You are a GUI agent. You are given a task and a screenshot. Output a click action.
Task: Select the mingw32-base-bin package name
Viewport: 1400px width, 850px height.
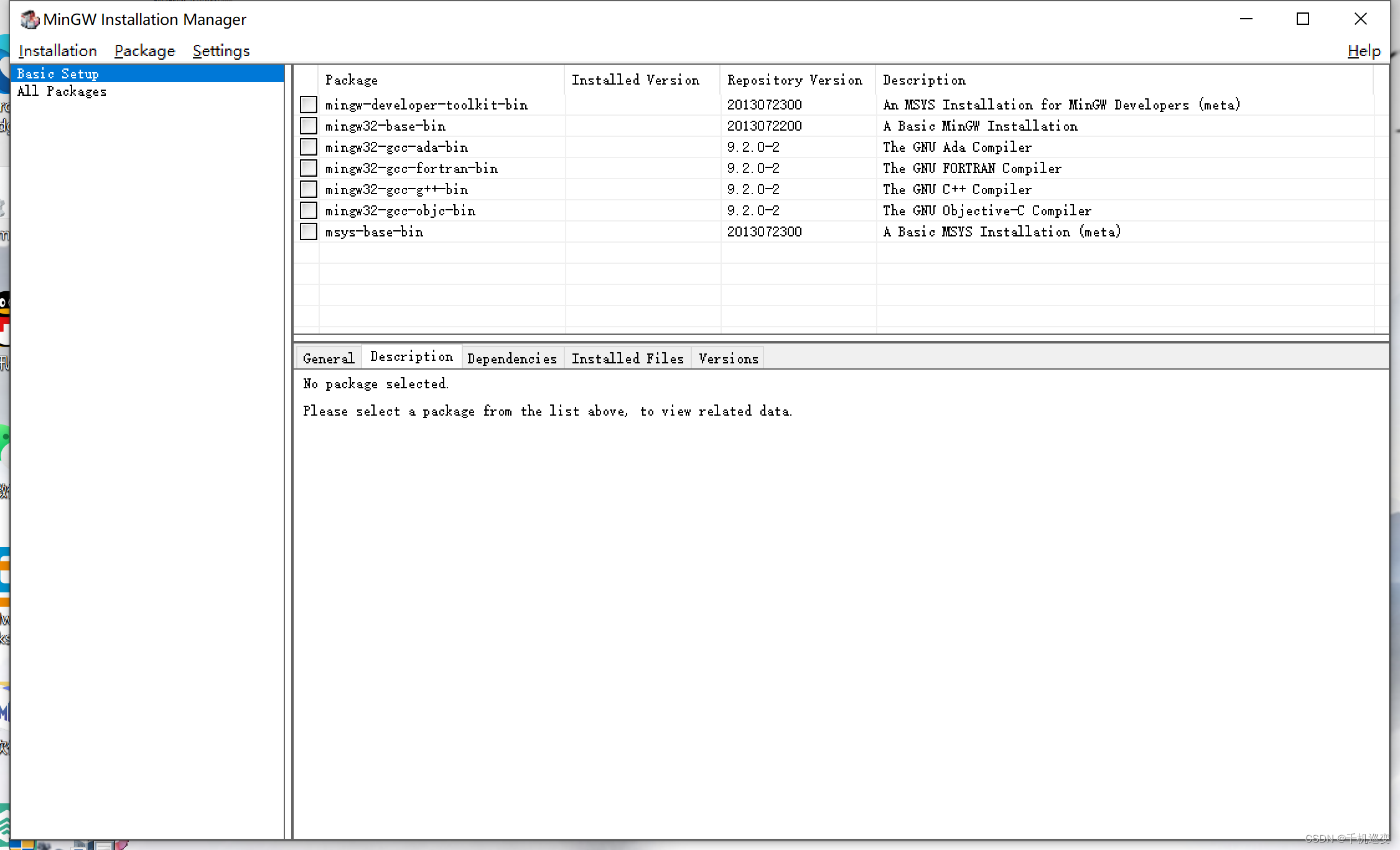(x=385, y=126)
